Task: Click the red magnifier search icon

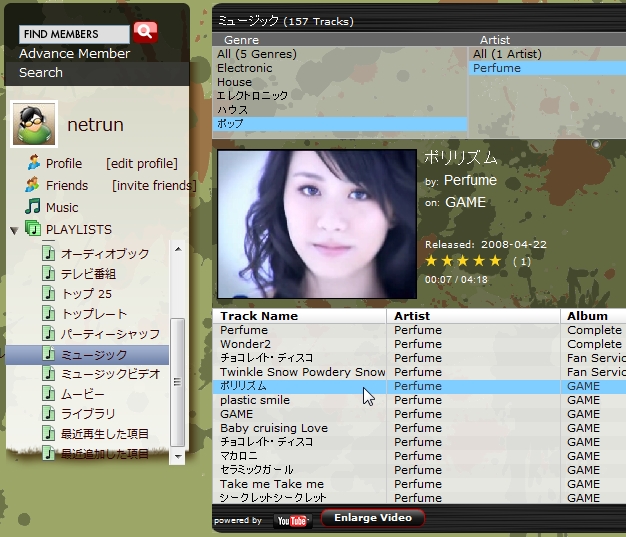Action: [x=145, y=32]
